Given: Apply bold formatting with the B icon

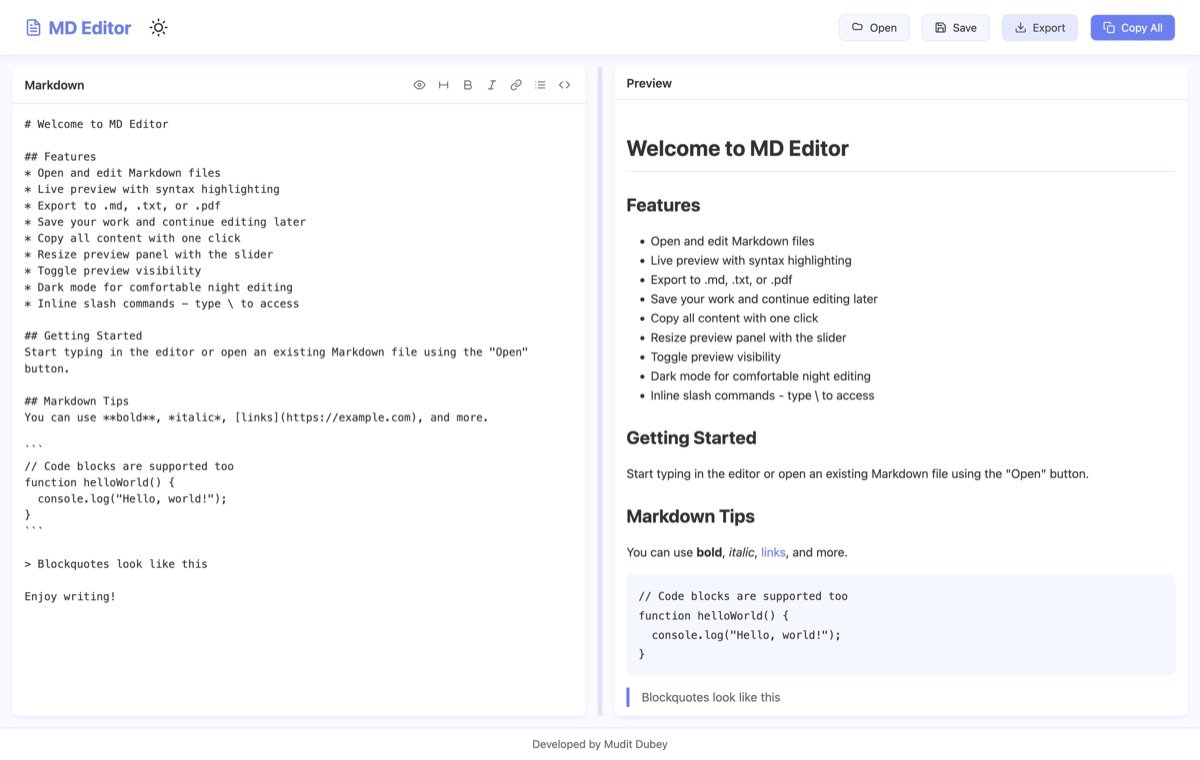Looking at the screenshot, I should [x=468, y=85].
